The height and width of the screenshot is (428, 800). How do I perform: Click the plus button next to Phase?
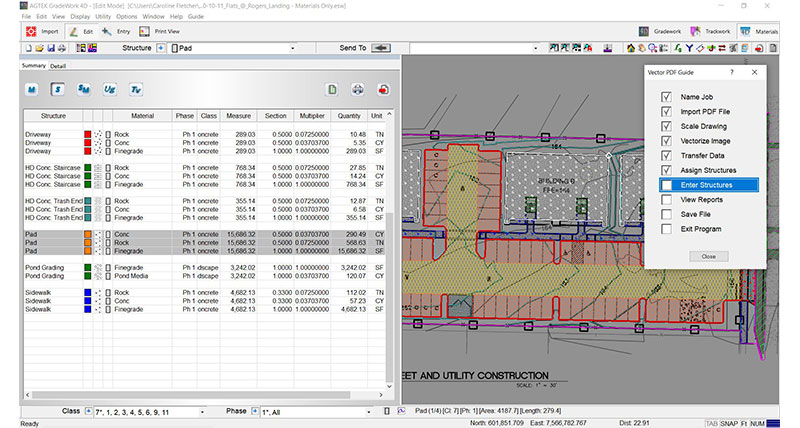255,411
